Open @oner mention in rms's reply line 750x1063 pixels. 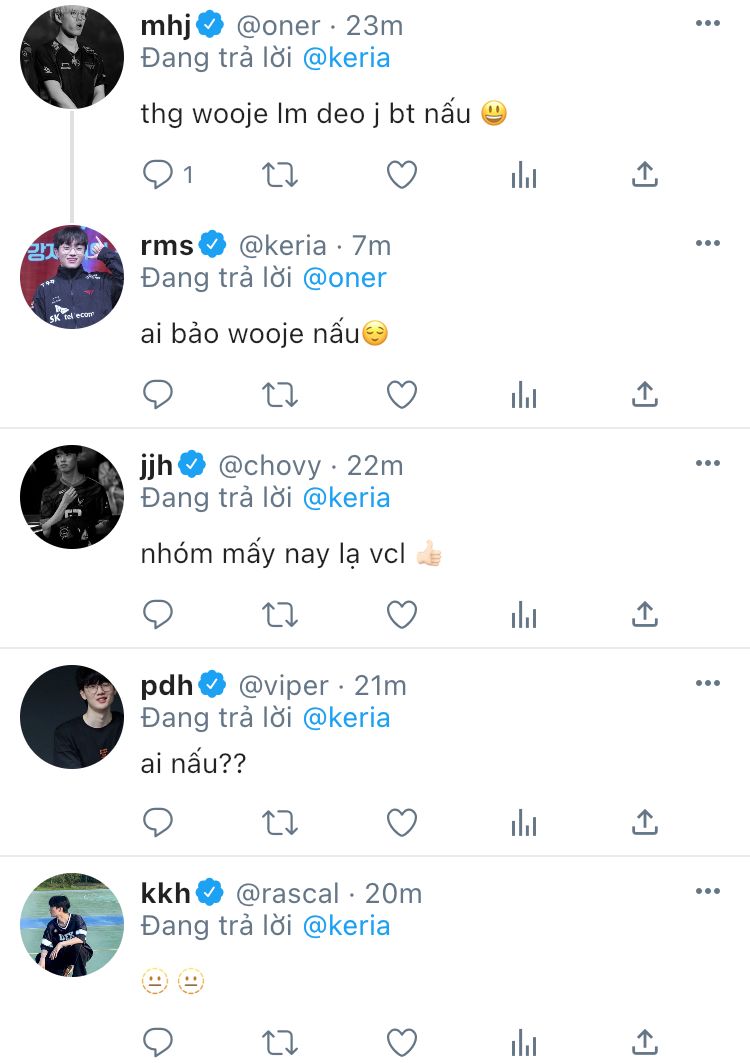344,278
